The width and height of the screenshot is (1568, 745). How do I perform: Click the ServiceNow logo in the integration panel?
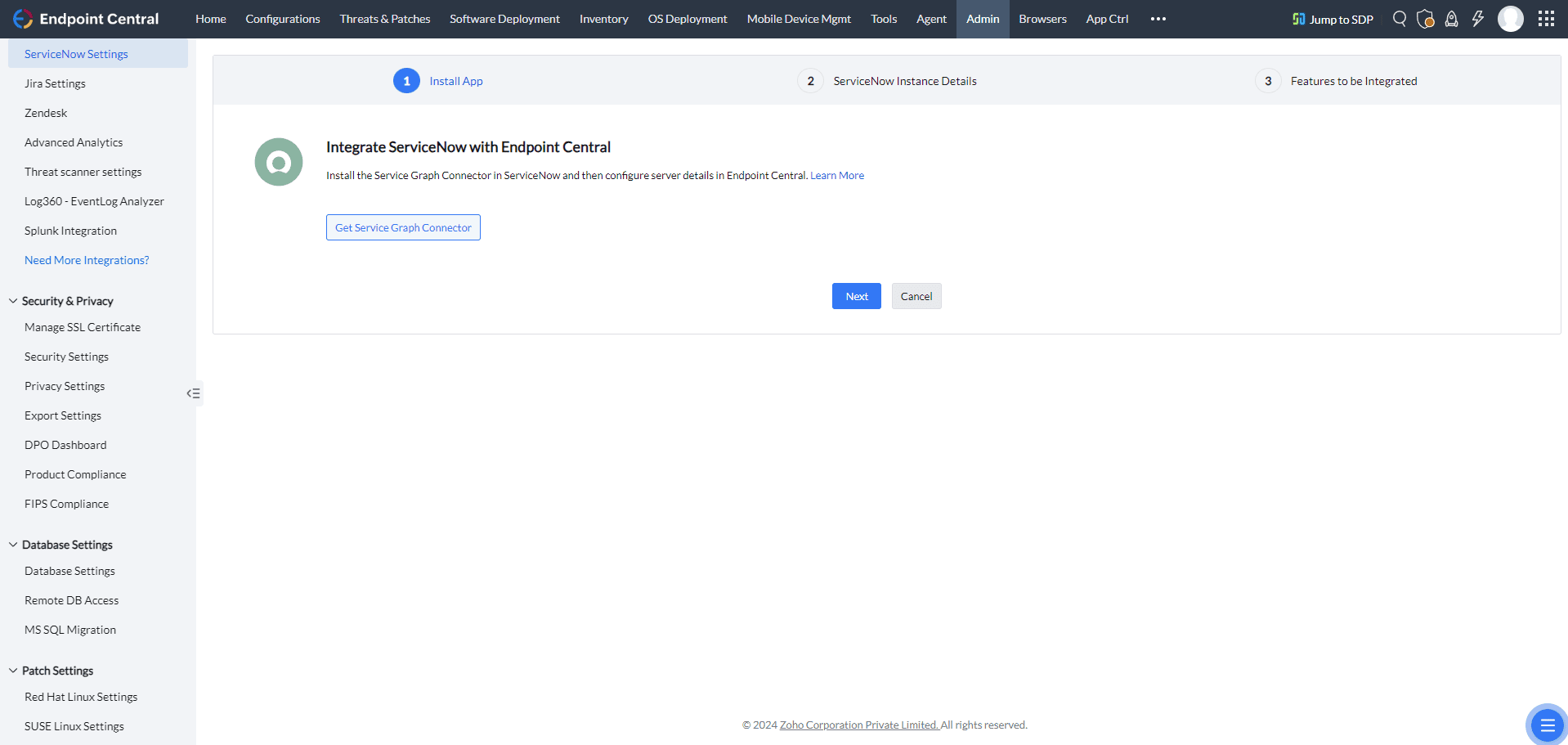278,161
